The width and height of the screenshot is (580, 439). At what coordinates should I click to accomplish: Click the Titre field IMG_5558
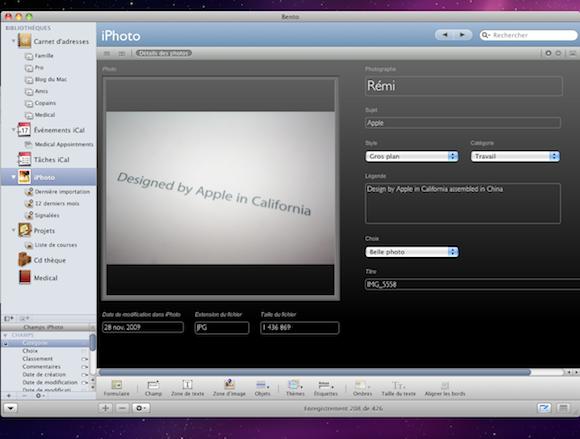click(472, 284)
